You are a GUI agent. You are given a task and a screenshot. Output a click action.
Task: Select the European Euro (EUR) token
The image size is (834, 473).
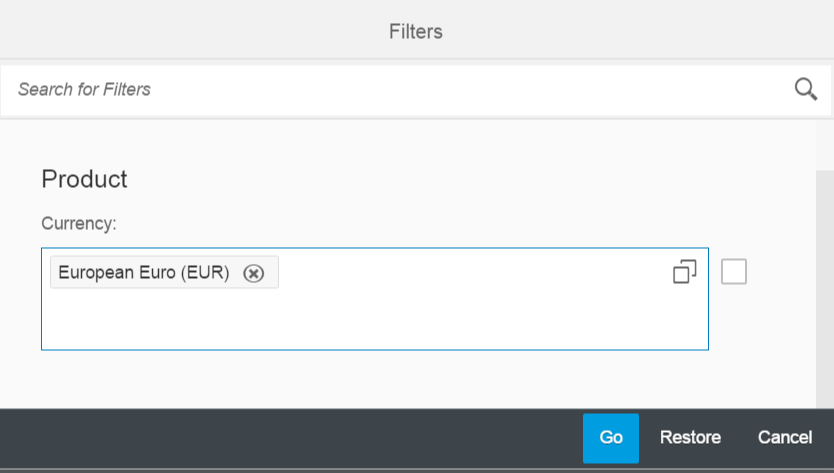[144, 272]
